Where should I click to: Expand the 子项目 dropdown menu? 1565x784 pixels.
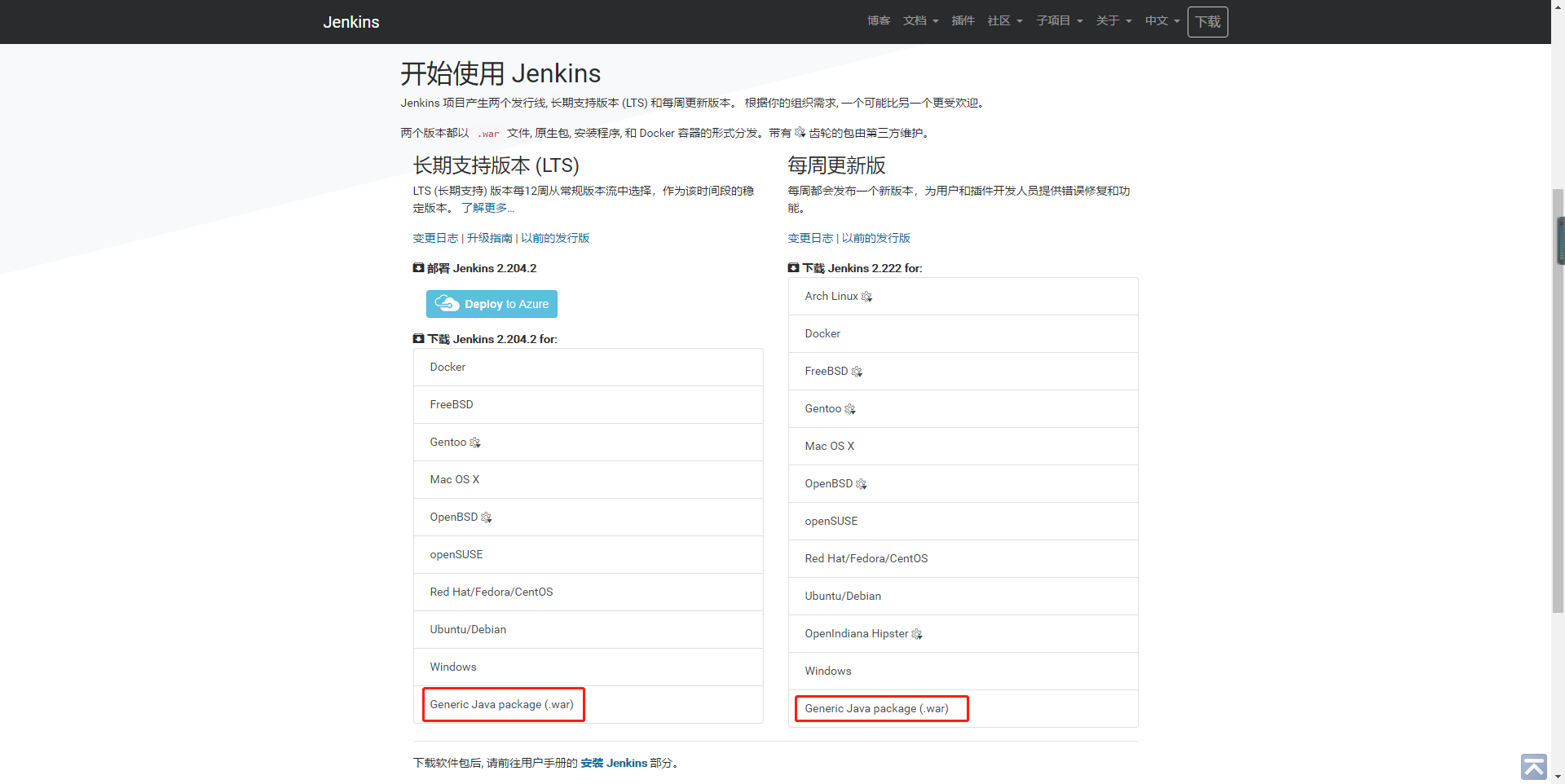[1060, 21]
